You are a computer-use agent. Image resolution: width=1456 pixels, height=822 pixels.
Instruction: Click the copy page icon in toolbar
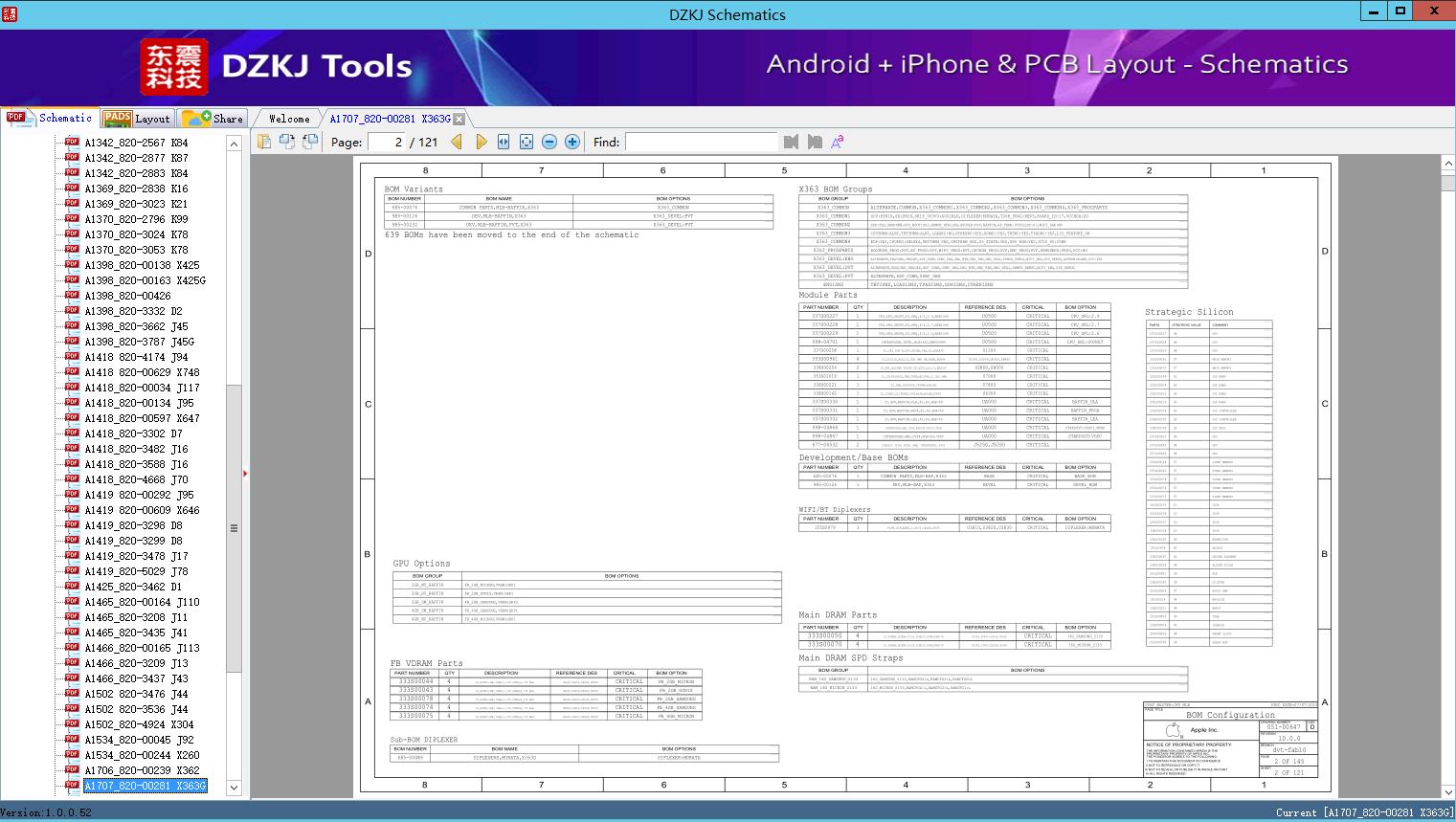pos(264,142)
